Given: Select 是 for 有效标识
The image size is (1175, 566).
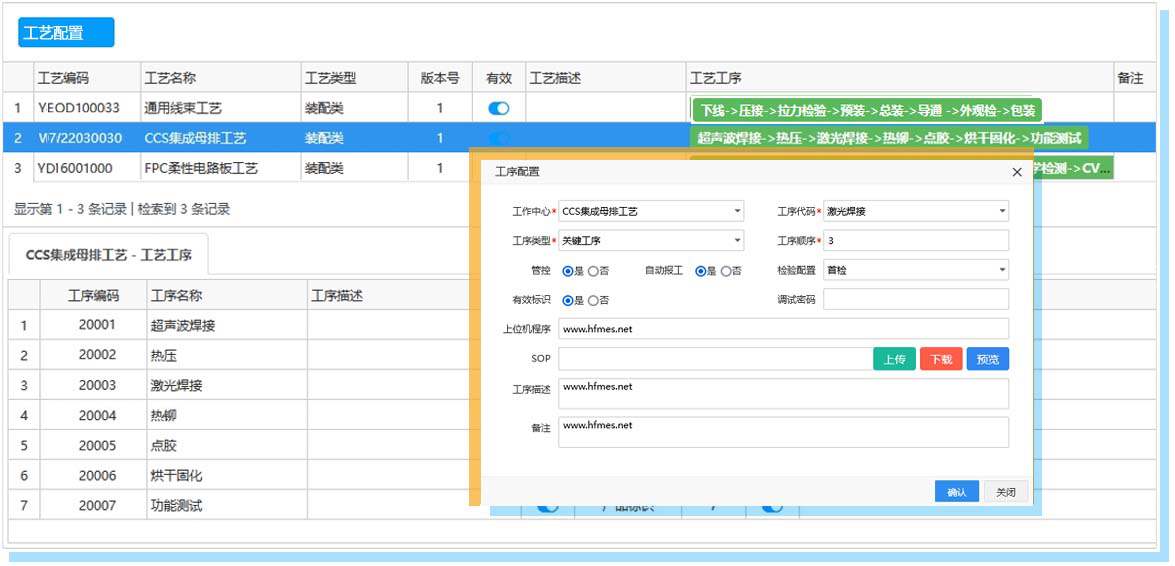Looking at the screenshot, I should [x=568, y=301].
